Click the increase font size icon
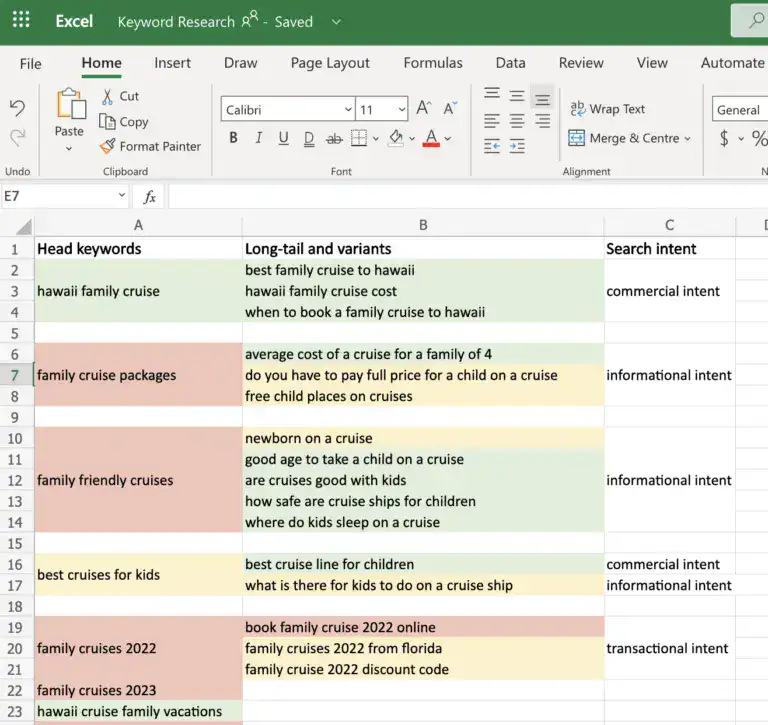The image size is (768, 725). pyautogui.click(x=423, y=109)
